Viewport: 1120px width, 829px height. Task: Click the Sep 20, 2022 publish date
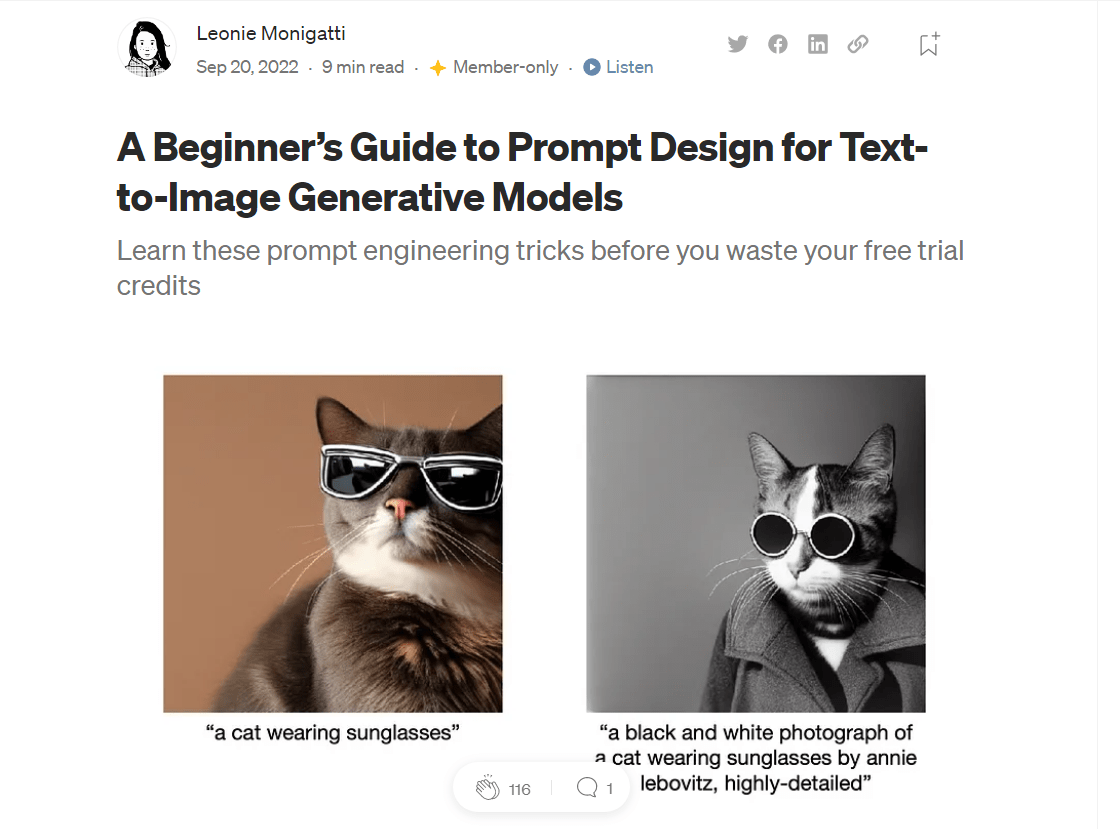[x=247, y=67]
